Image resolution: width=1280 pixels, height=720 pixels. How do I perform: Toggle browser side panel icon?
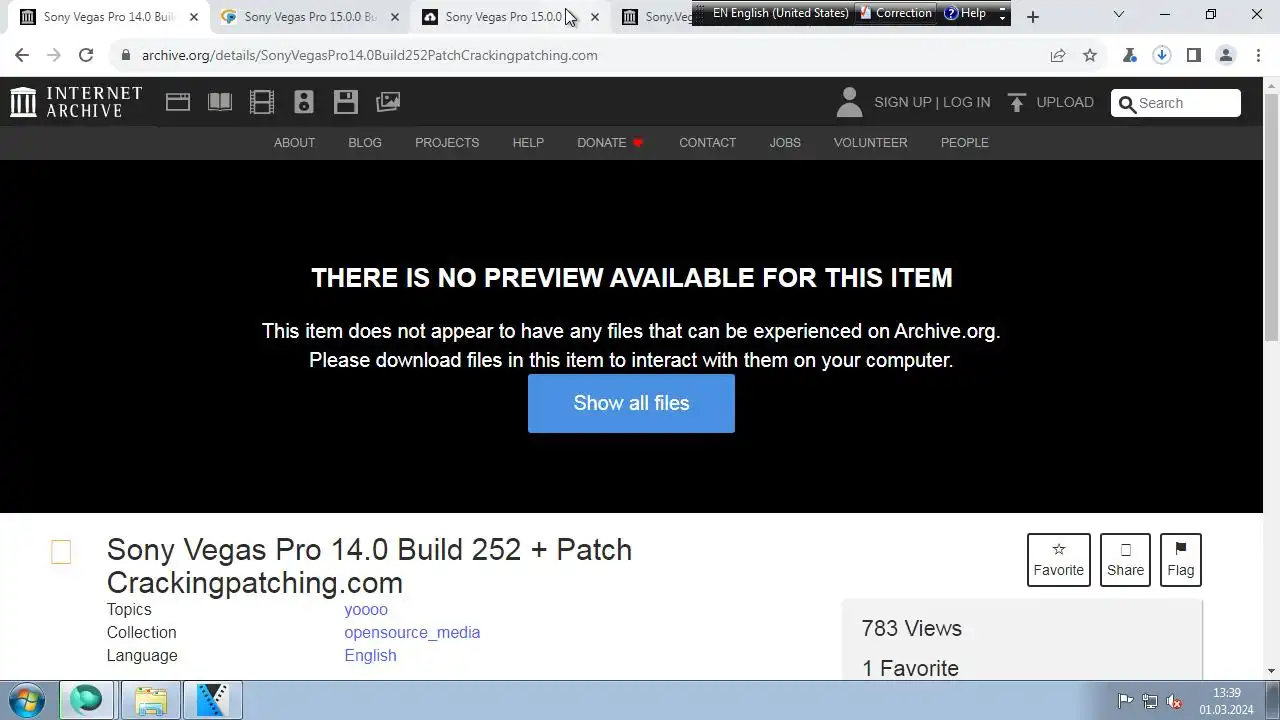[1194, 55]
